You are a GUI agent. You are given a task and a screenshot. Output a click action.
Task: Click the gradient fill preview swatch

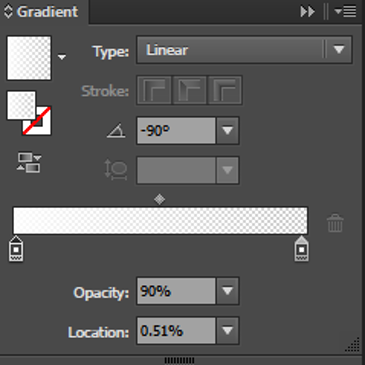[29, 58]
